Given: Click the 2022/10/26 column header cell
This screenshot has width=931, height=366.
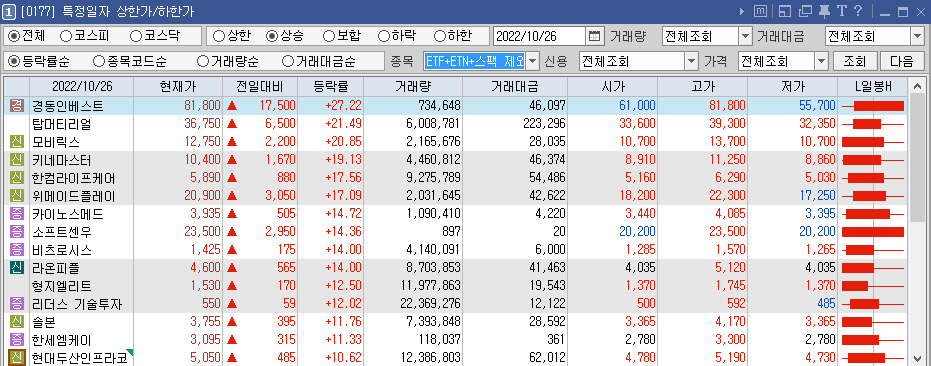Looking at the screenshot, I should (x=81, y=86).
